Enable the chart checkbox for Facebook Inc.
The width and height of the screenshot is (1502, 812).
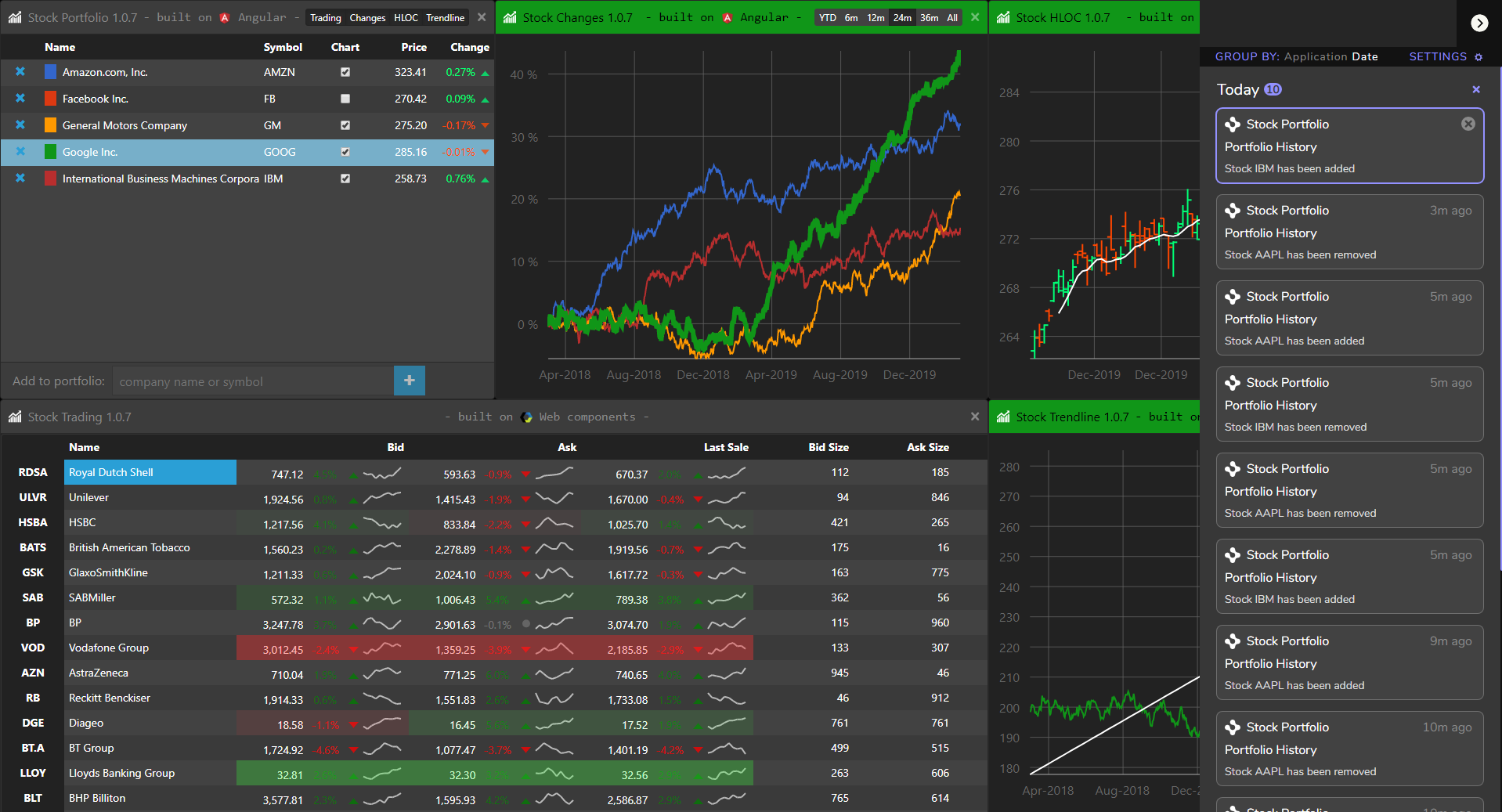point(345,99)
